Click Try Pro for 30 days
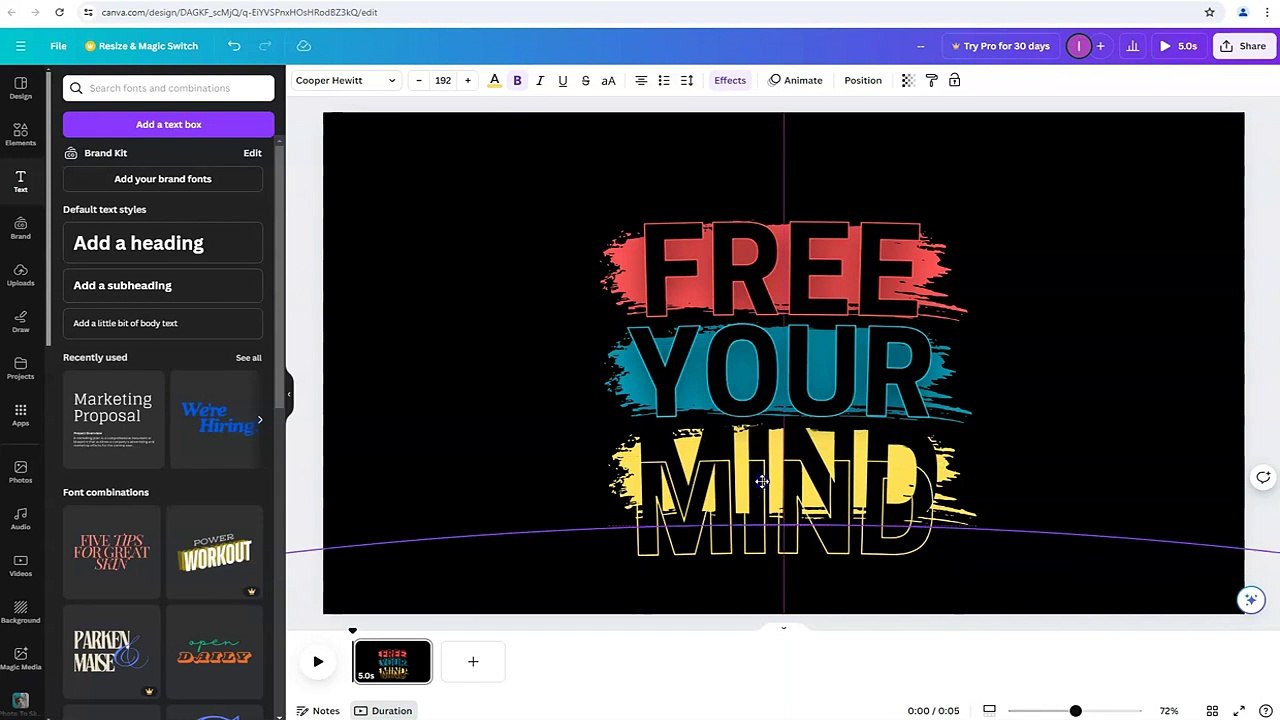The width and height of the screenshot is (1280, 720). pyautogui.click(x=1000, y=46)
